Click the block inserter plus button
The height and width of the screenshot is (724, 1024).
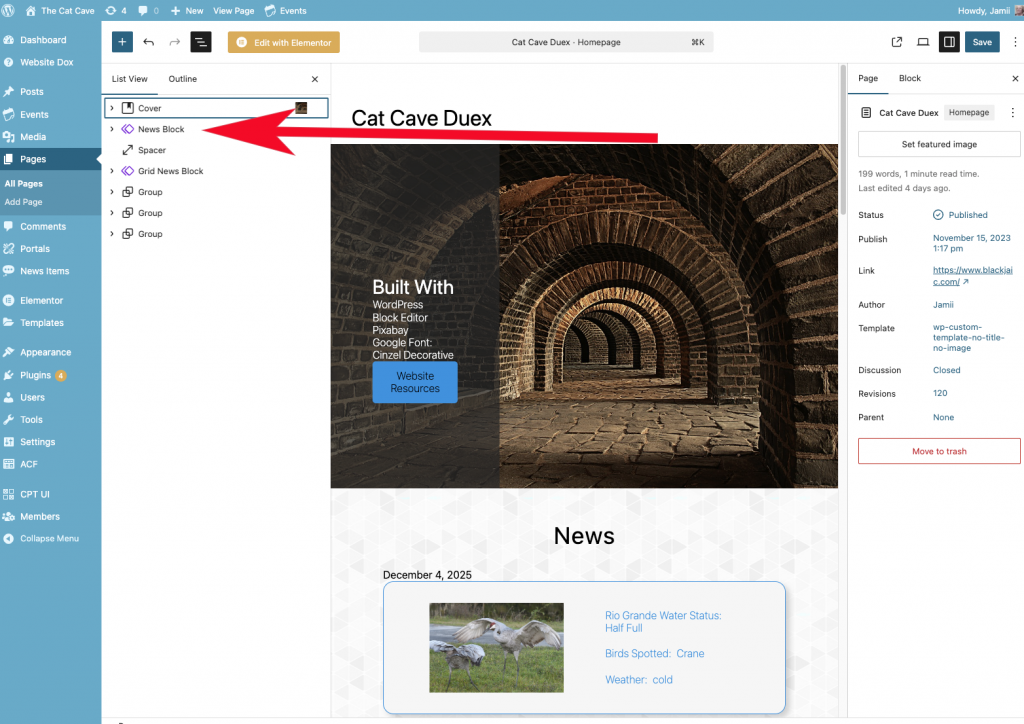(122, 42)
